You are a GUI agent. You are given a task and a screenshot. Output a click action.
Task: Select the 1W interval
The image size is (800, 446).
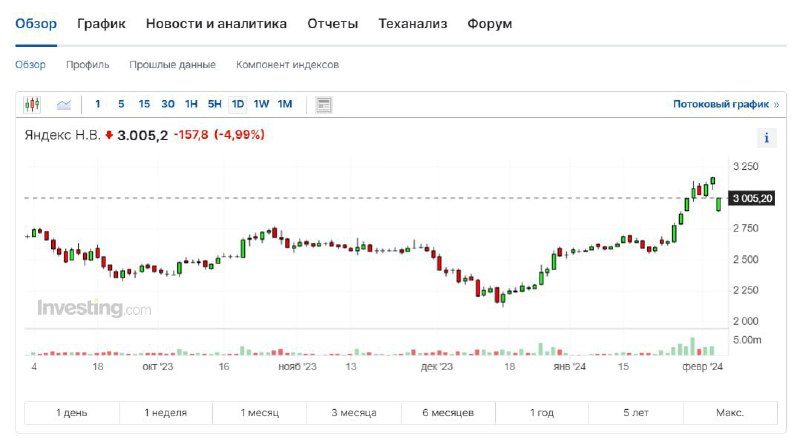(261, 104)
